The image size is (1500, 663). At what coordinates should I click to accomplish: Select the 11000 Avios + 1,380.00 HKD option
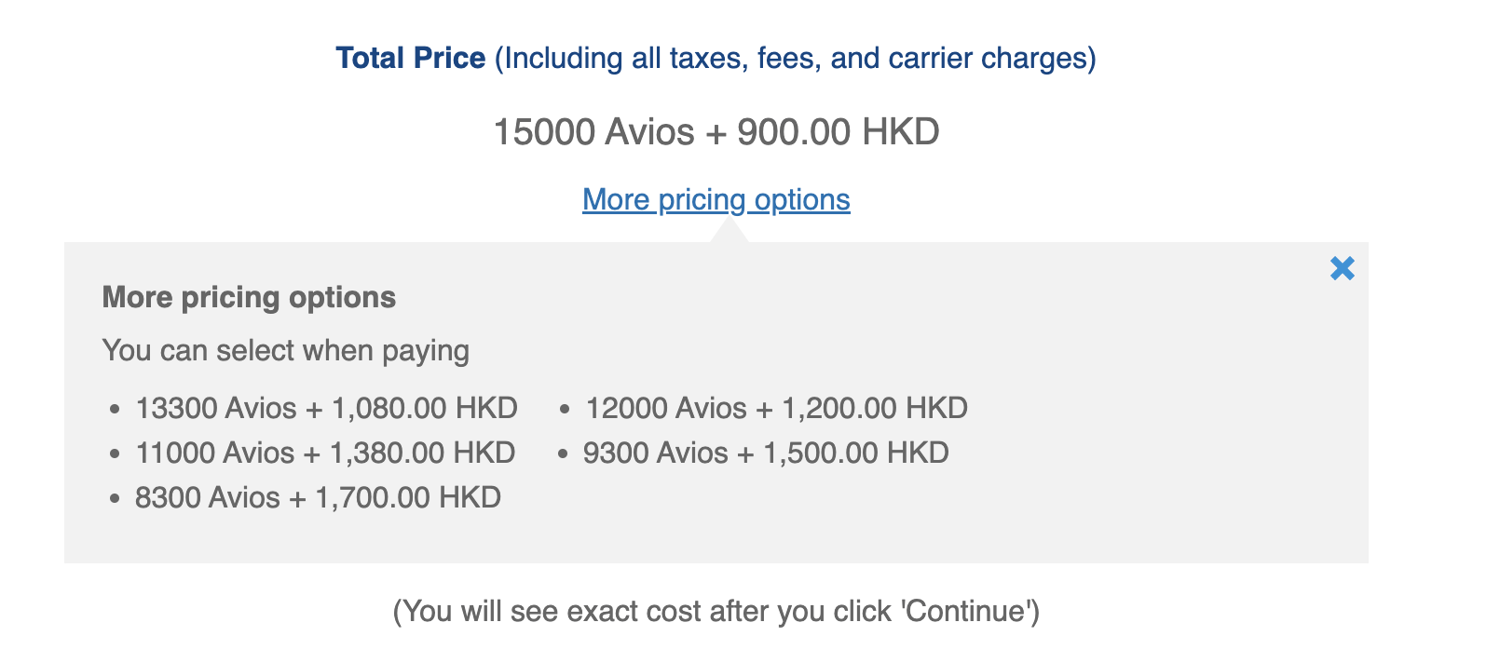point(325,453)
